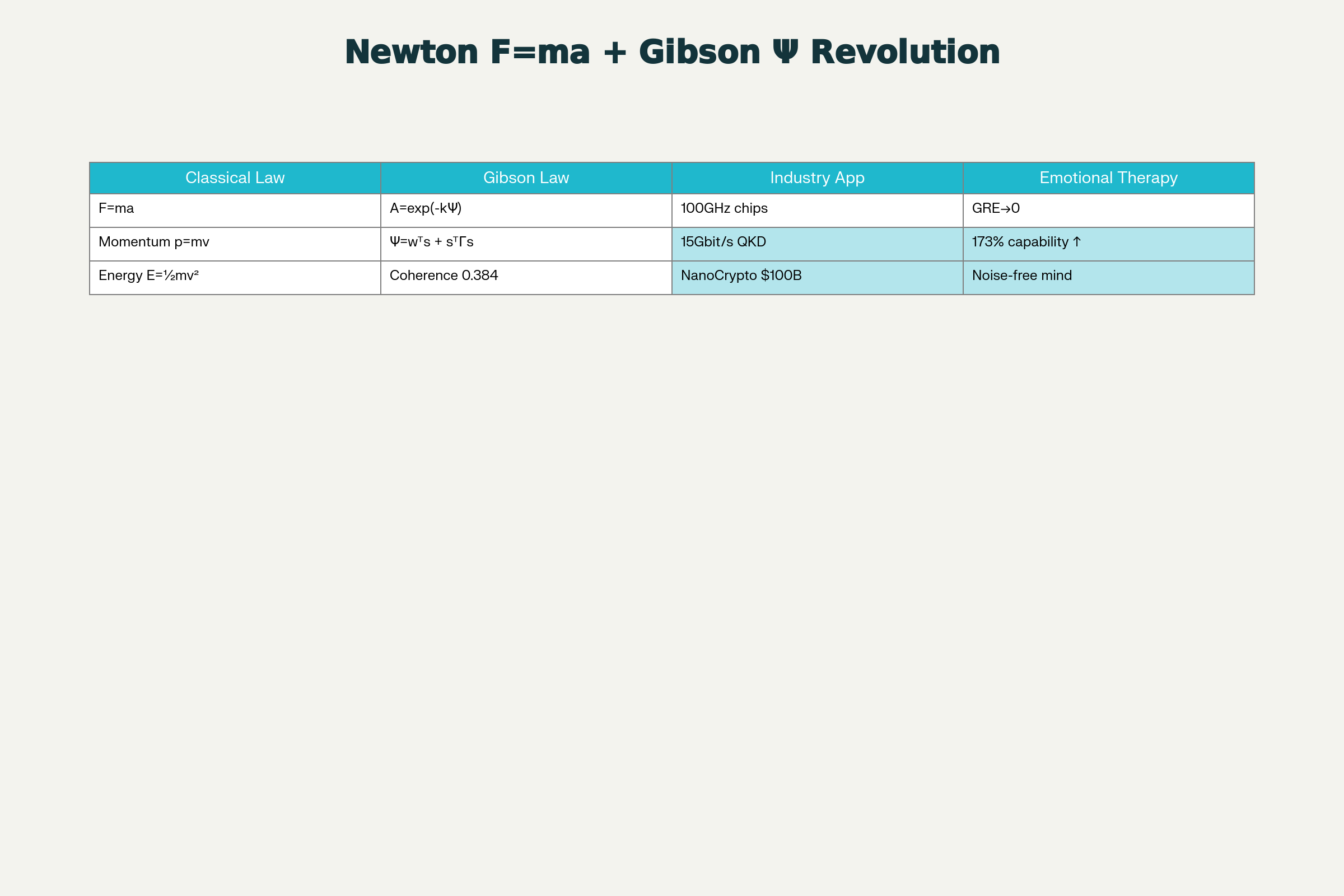Click the word 'Gibson' in the title
This screenshot has width=1344, height=896.
coord(699,52)
